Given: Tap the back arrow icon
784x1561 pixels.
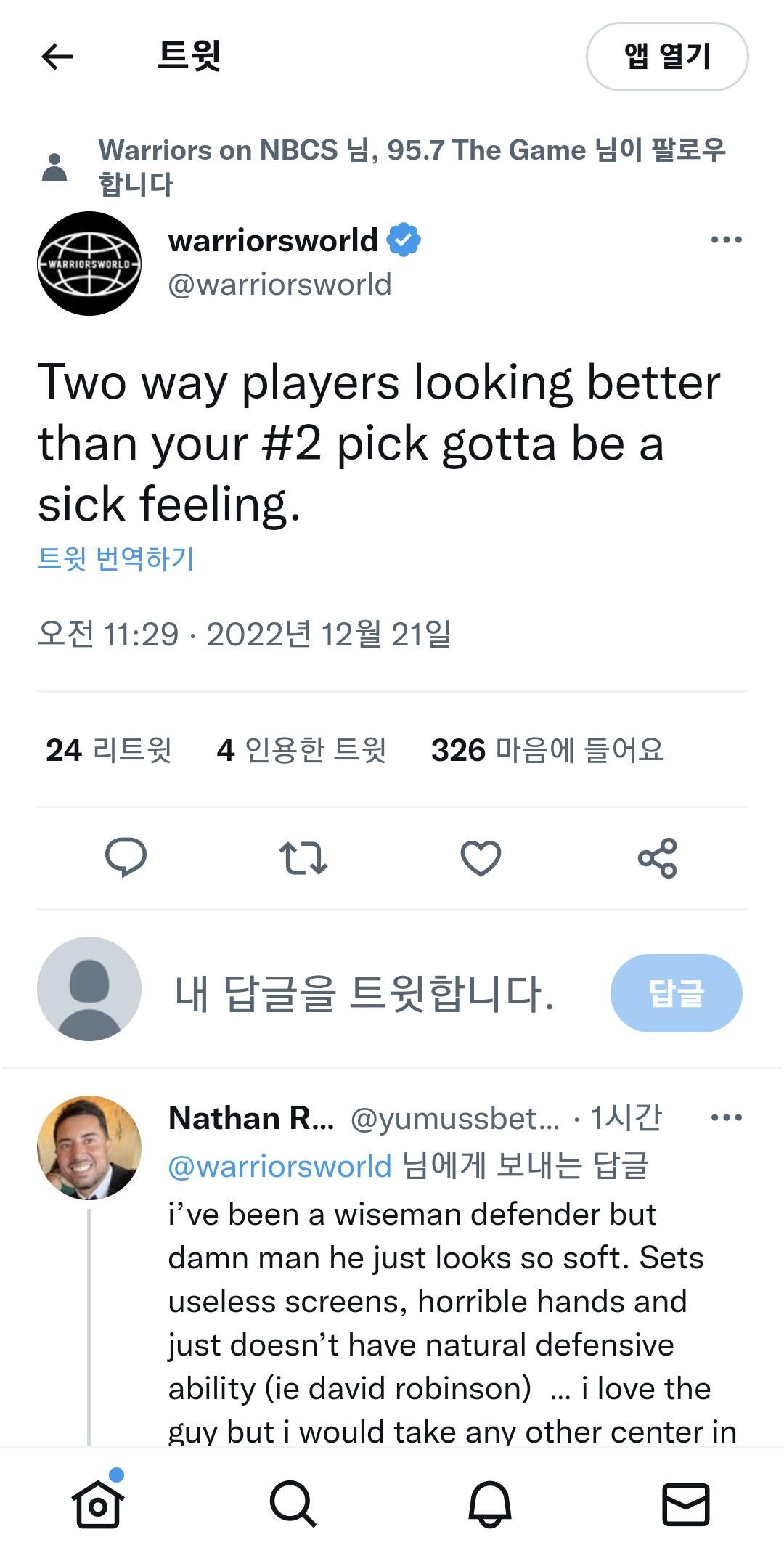Looking at the screenshot, I should (x=57, y=56).
